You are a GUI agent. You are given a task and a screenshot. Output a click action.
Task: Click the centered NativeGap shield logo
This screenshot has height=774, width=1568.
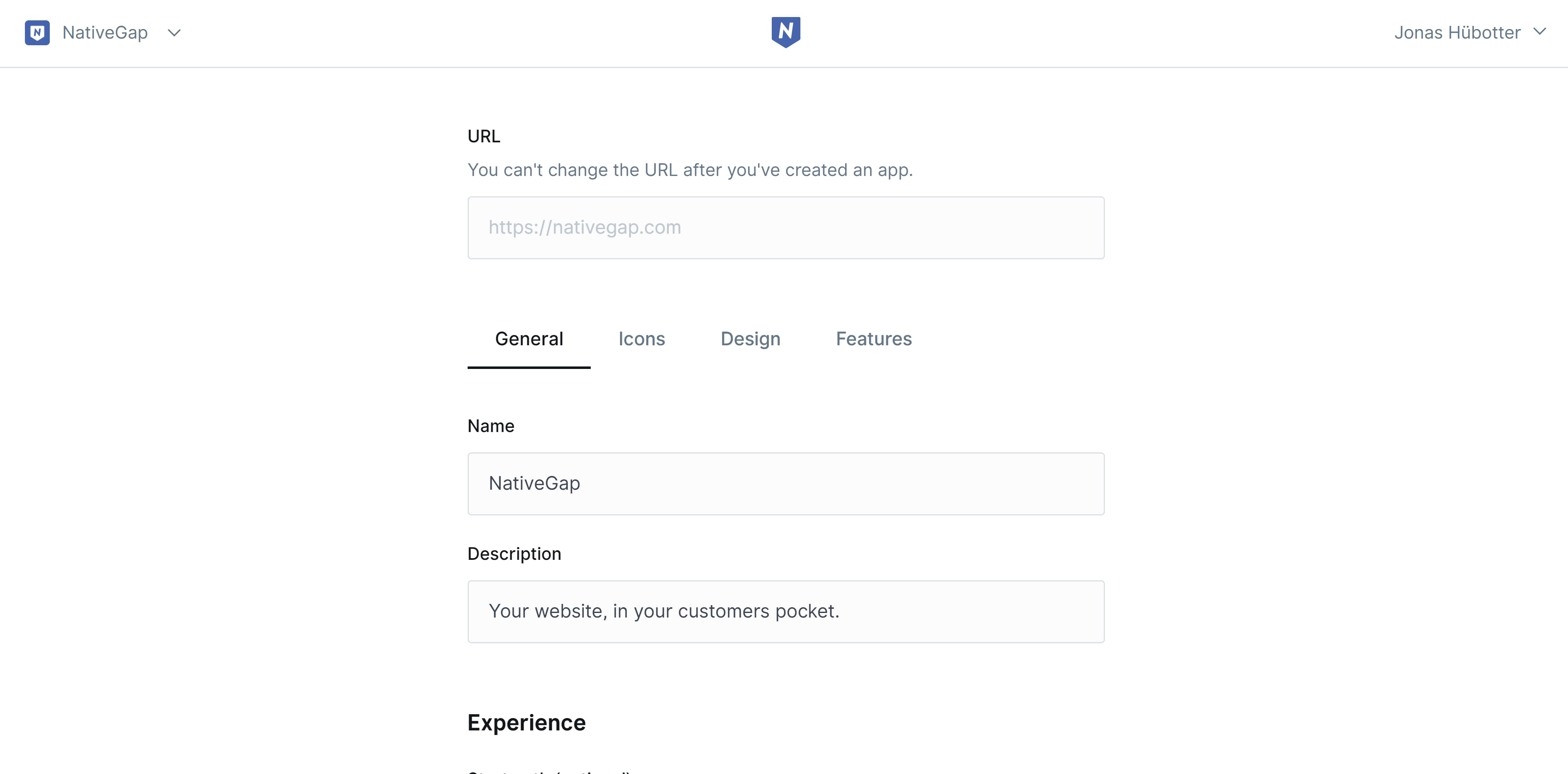coord(785,32)
